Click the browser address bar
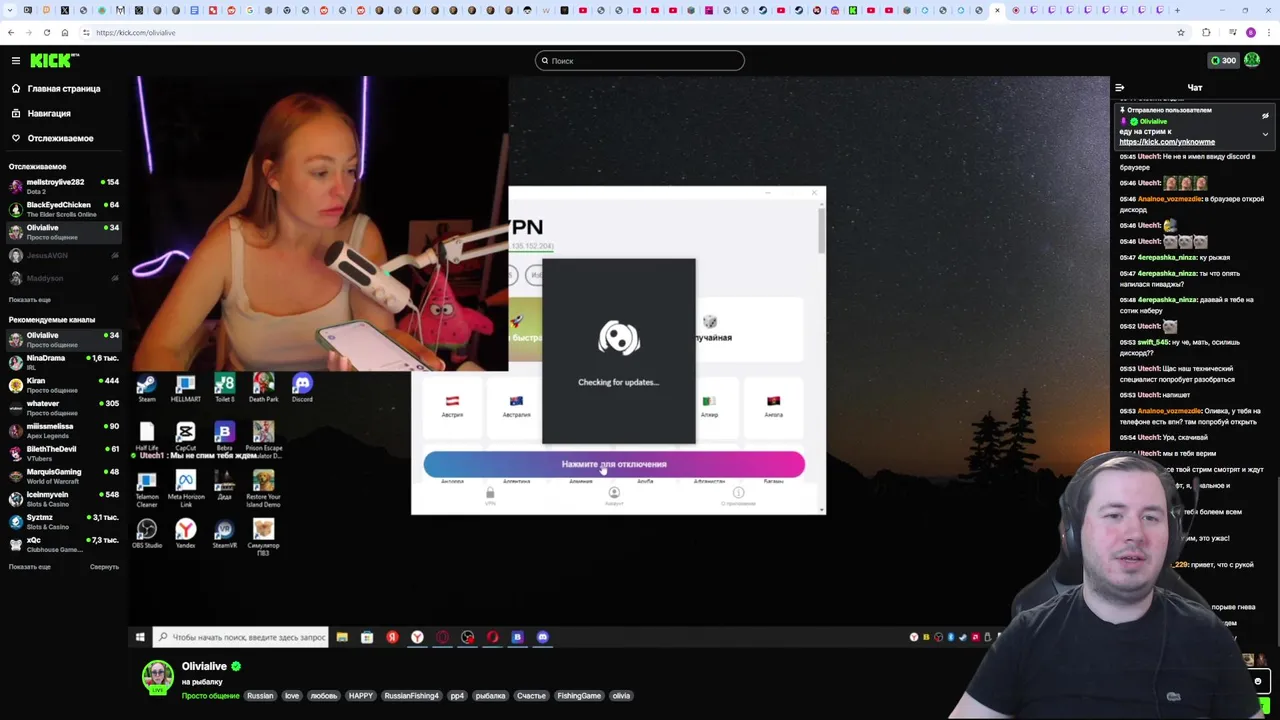 (x=630, y=32)
